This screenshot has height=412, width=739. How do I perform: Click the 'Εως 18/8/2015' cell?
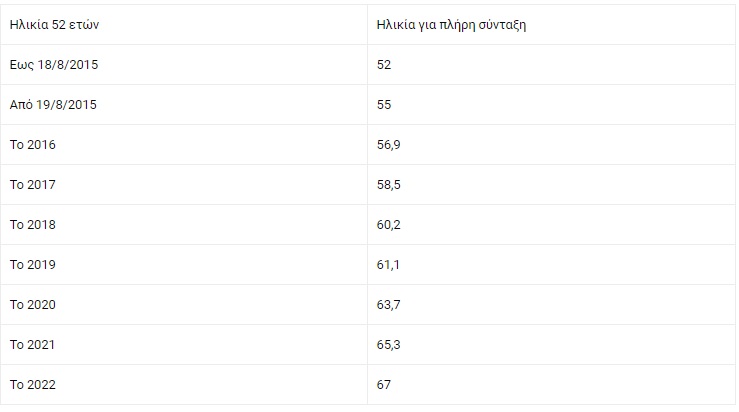(x=54, y=65)
